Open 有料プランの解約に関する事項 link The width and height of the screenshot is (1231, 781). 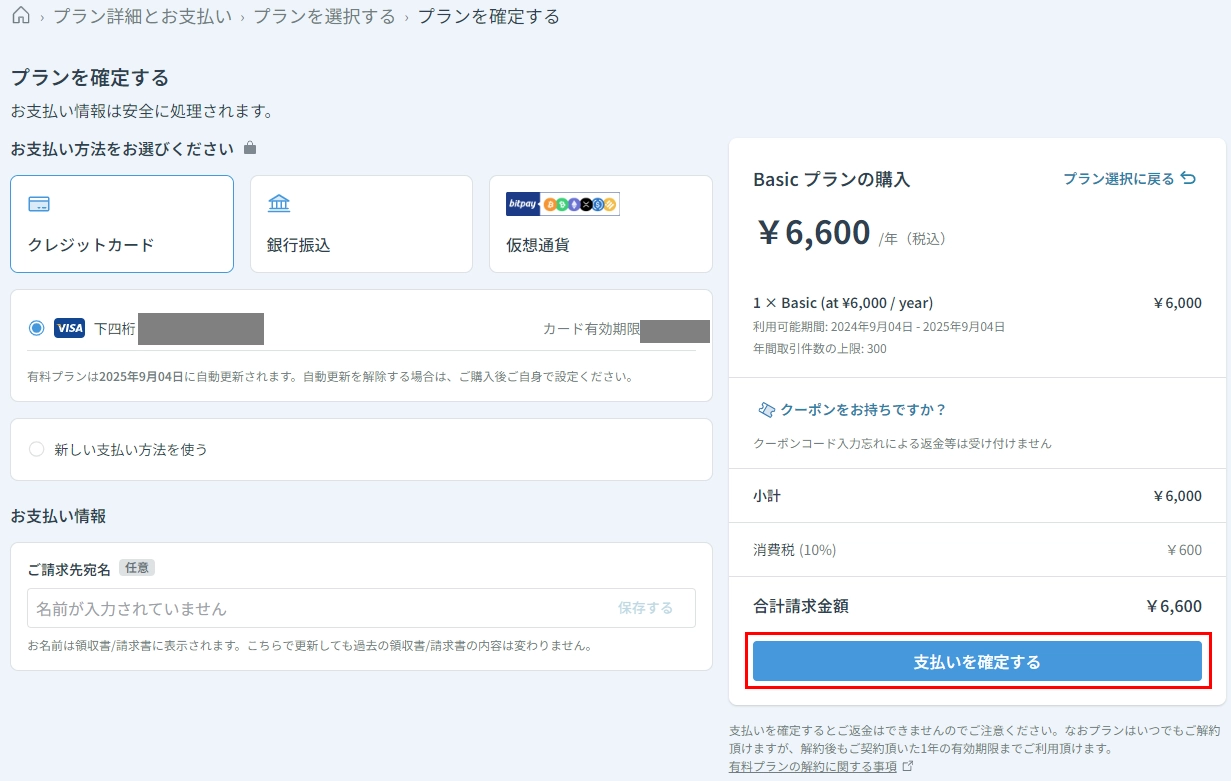point(813,767)
